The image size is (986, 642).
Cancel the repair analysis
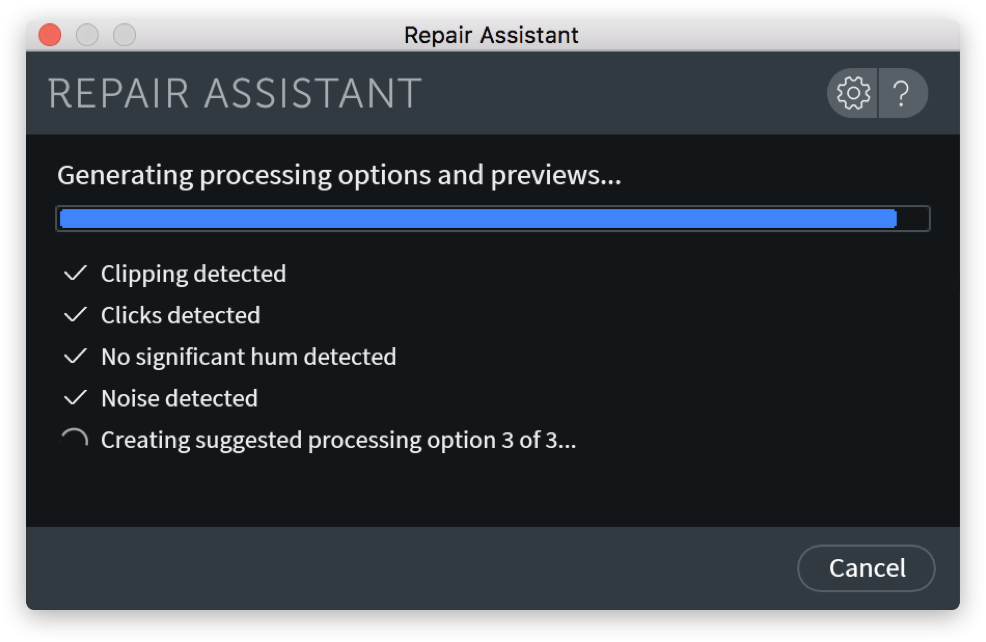pyautogui.click(x=866, y=568)
